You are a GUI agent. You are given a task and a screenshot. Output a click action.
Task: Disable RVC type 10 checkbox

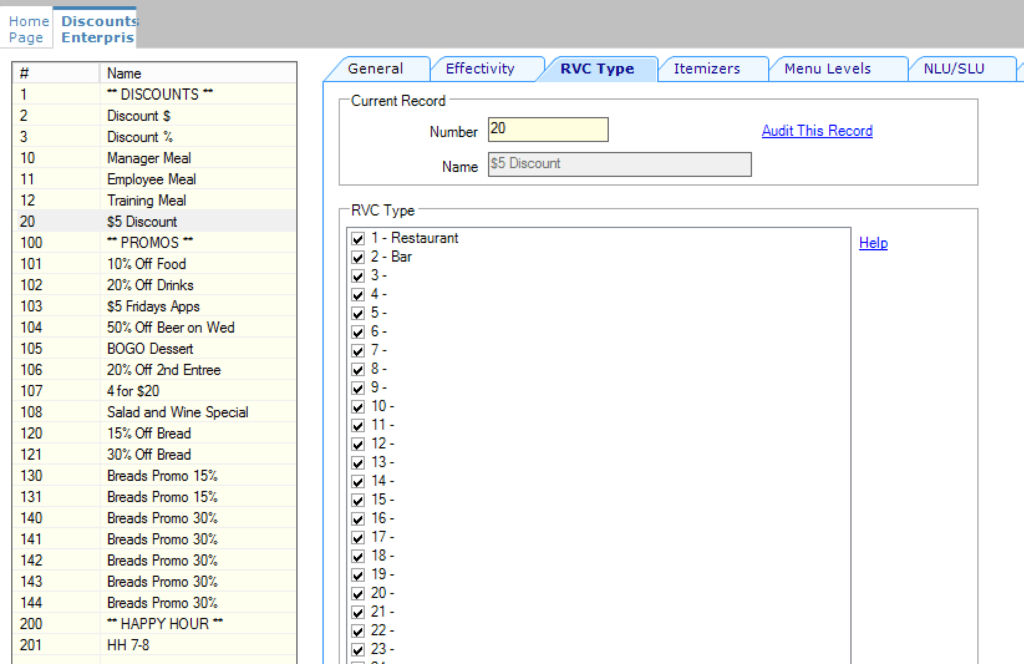[358, 407]
